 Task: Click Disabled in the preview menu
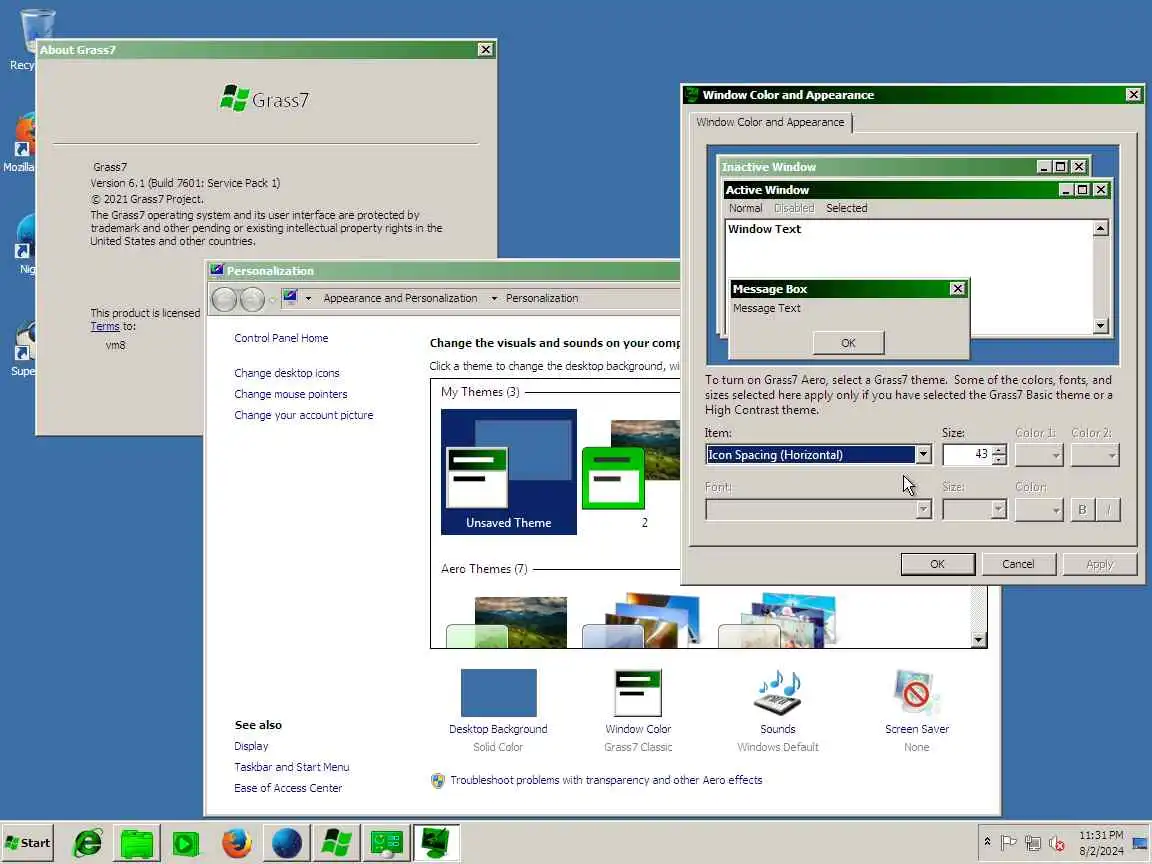(x=793, y=208)
